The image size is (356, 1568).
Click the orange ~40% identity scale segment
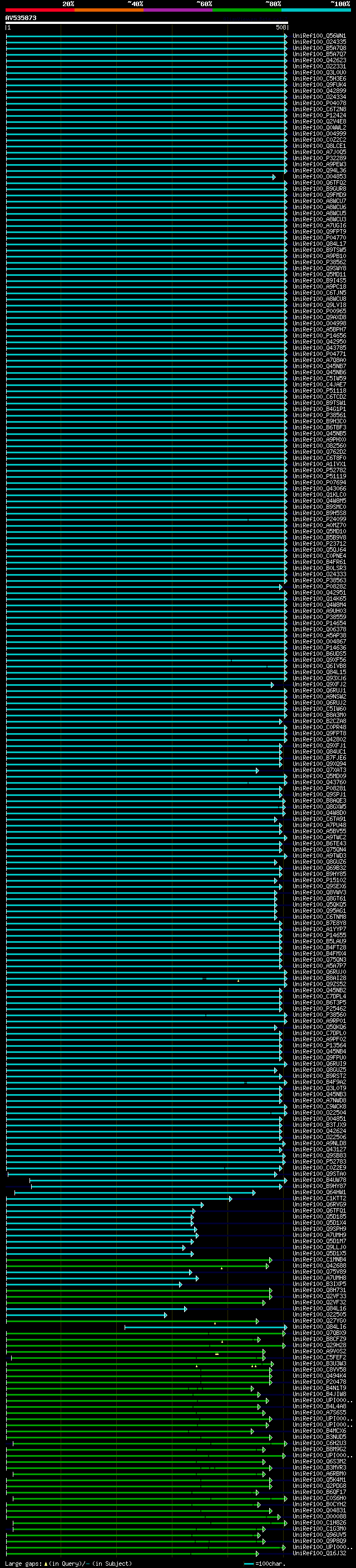(x=109, y=10)
